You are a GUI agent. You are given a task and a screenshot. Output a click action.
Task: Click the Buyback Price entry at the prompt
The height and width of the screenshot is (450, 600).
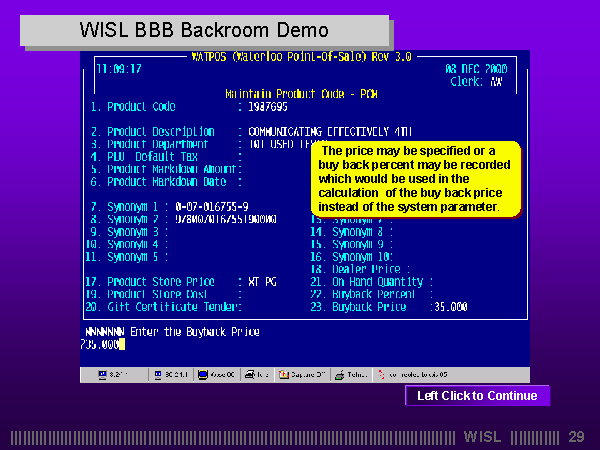click(101, 344)
